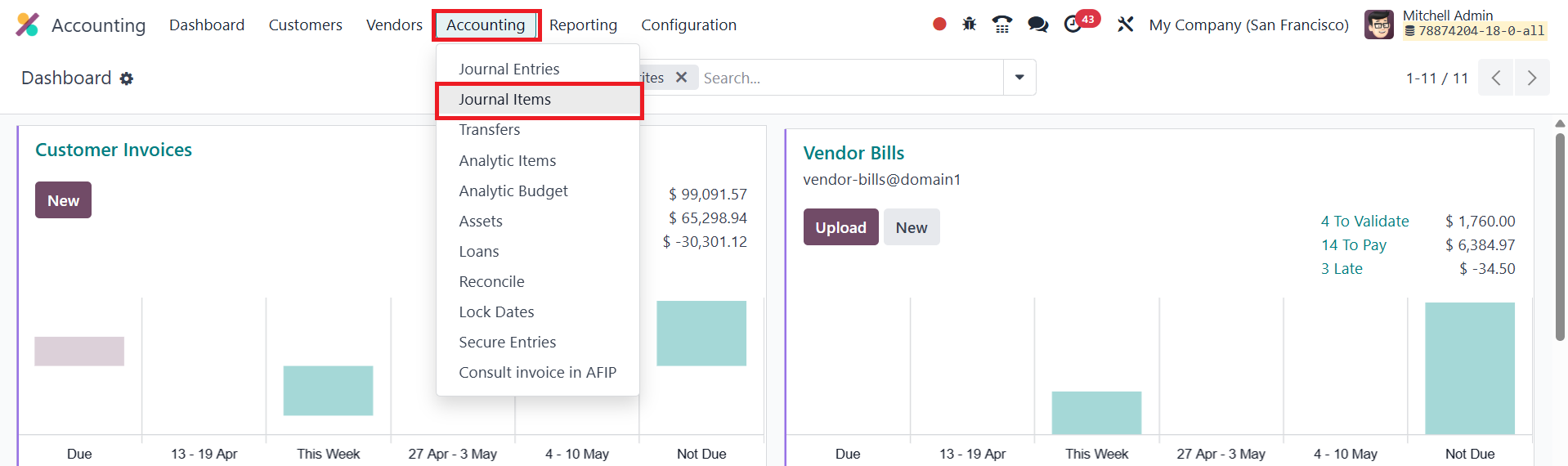
Task: Expand the search options dropdown arrow
Action: point(1019,78)
